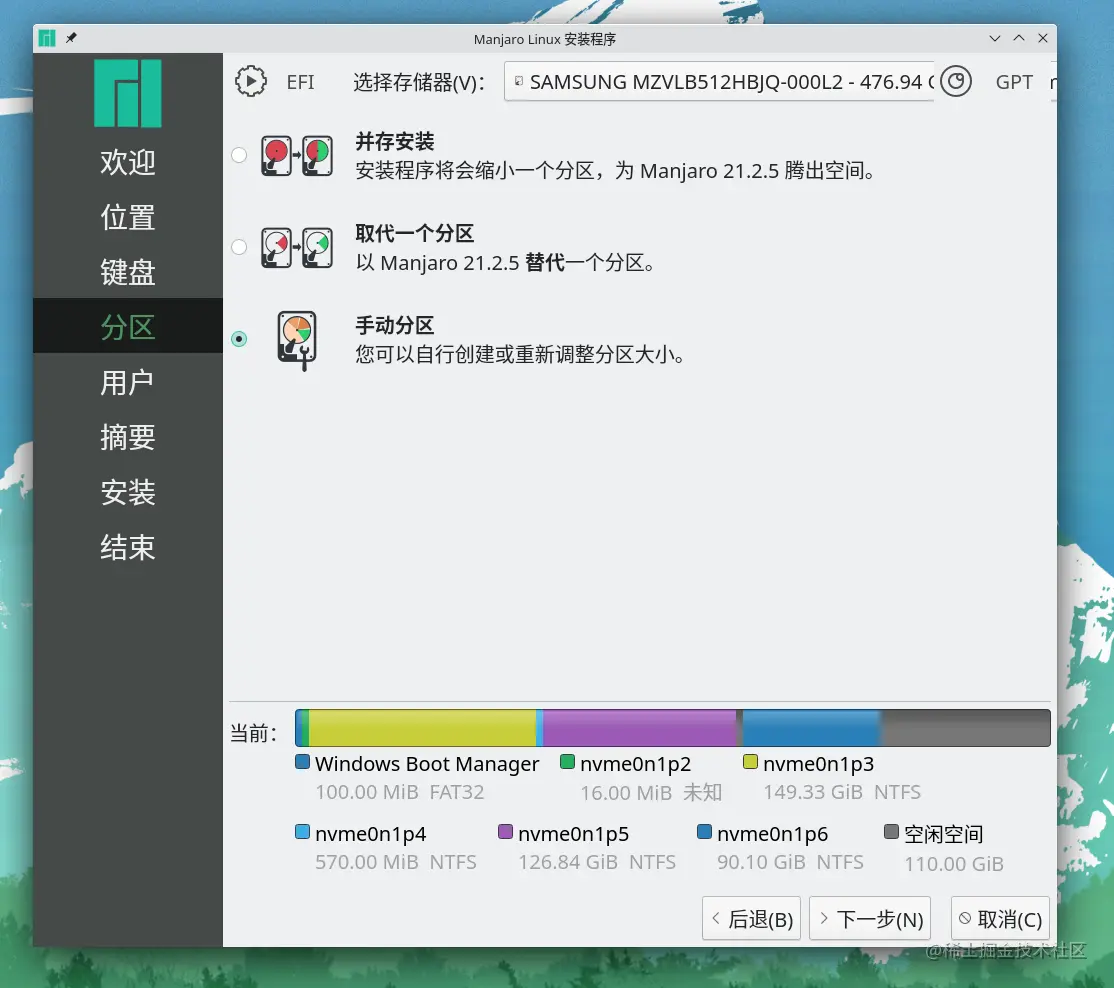Click the purple nvme0n1p5 legend swatch
Viewport: 1114px width, 988px height.
[506, 832]
